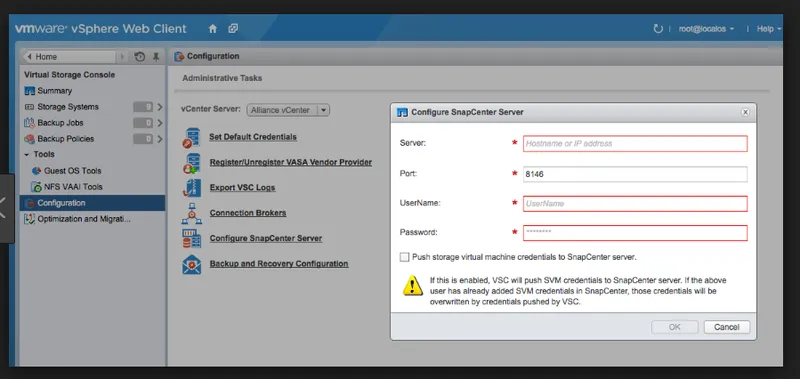
Task: Click Register/Unregister VASA Vendor Provider link
Action: click(x=291, y=162)
